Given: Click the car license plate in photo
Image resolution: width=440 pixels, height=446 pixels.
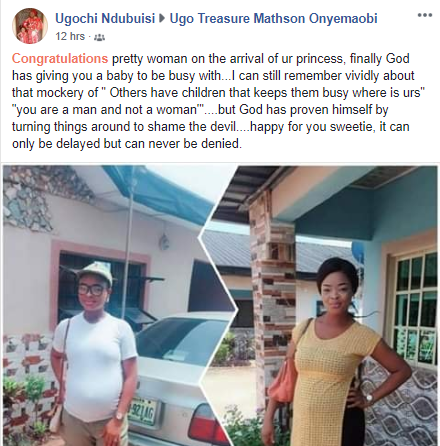Looking at the screenshot, I should click(142, 413).
